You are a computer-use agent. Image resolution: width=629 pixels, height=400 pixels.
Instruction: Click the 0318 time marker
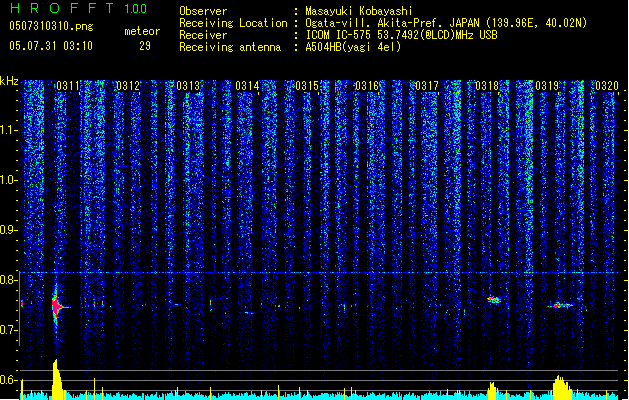(487, 85)
